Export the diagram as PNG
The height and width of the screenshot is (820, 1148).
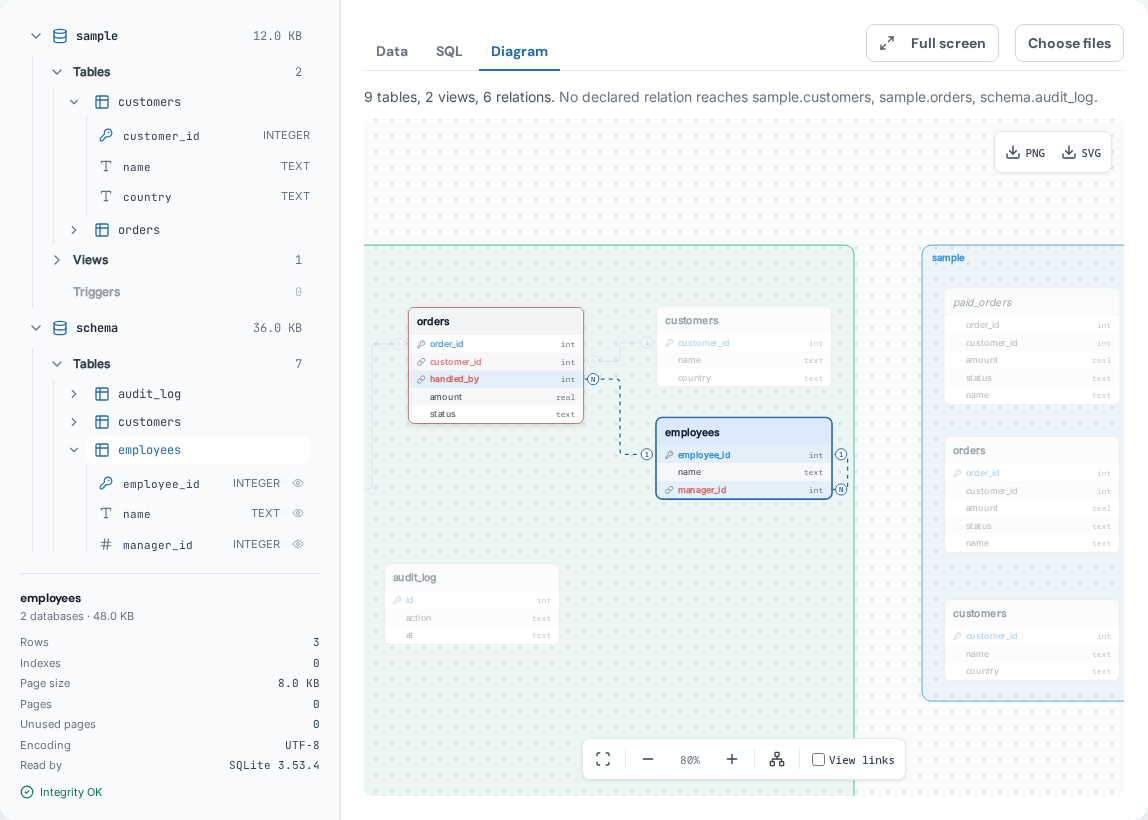pyautogui.click(x=1025, y=152)
